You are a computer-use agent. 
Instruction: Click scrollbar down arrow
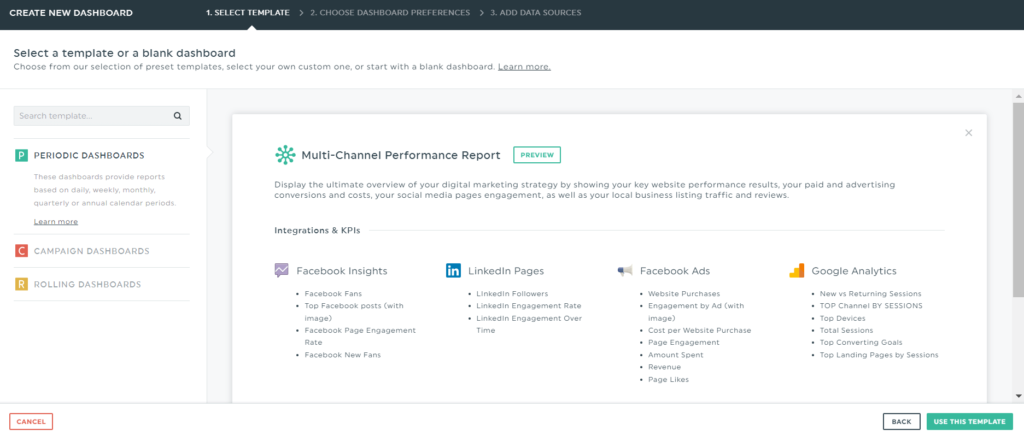point(1018,396)
